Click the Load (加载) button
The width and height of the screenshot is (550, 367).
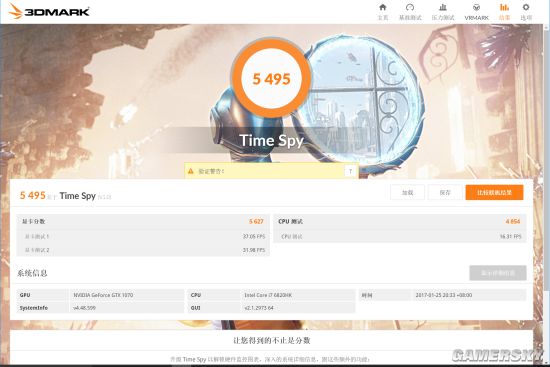407,193
